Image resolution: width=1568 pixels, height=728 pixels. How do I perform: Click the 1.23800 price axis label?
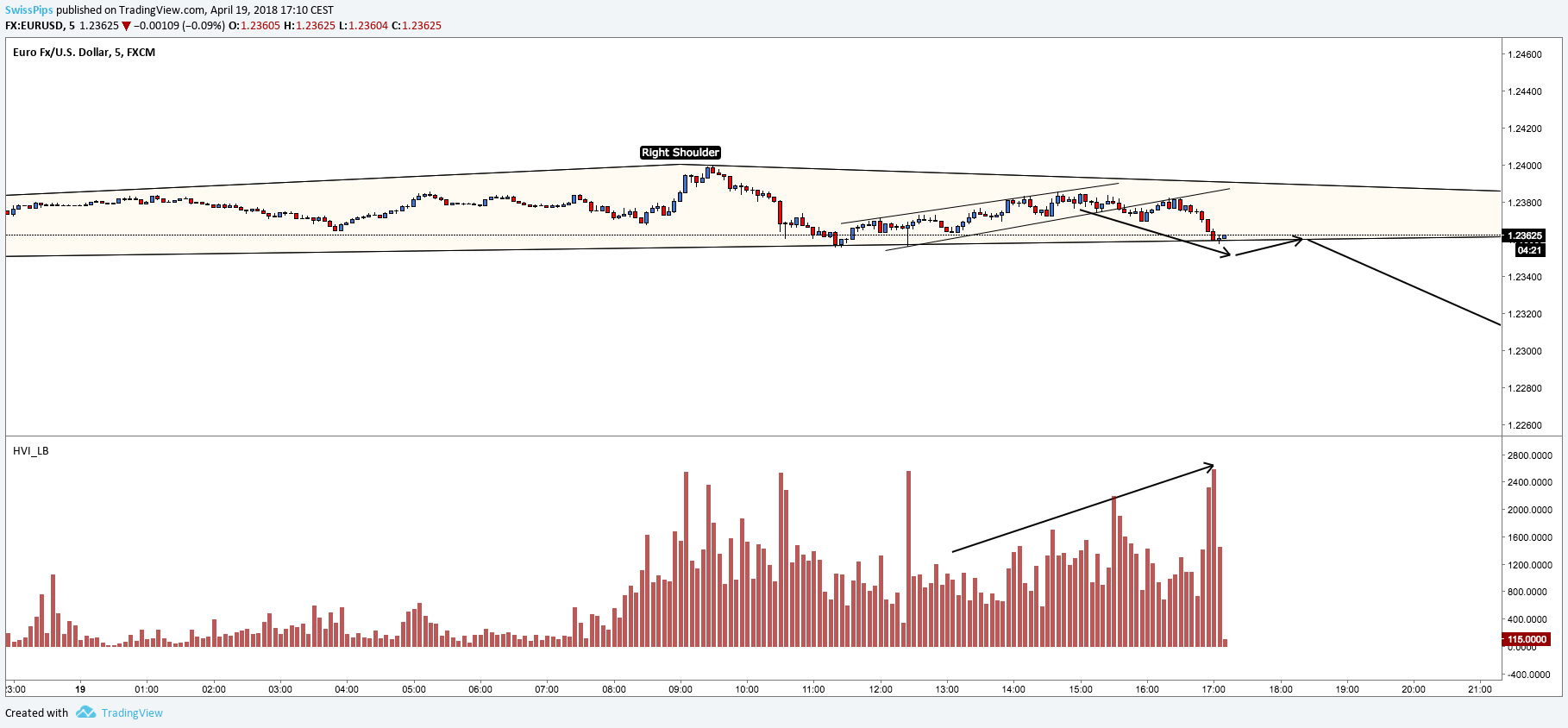tap(1524, 203)
